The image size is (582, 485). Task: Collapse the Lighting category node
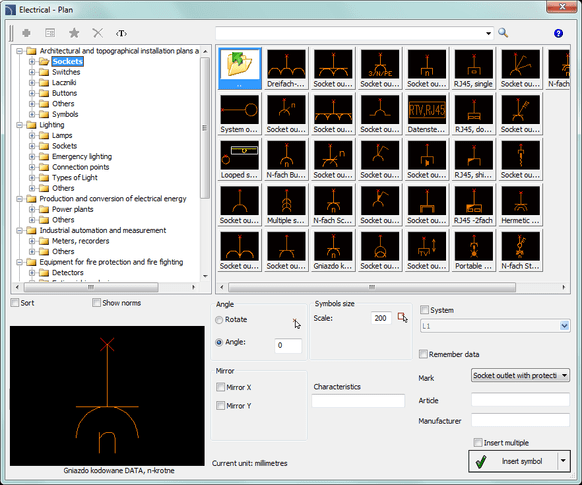(20, 125)
